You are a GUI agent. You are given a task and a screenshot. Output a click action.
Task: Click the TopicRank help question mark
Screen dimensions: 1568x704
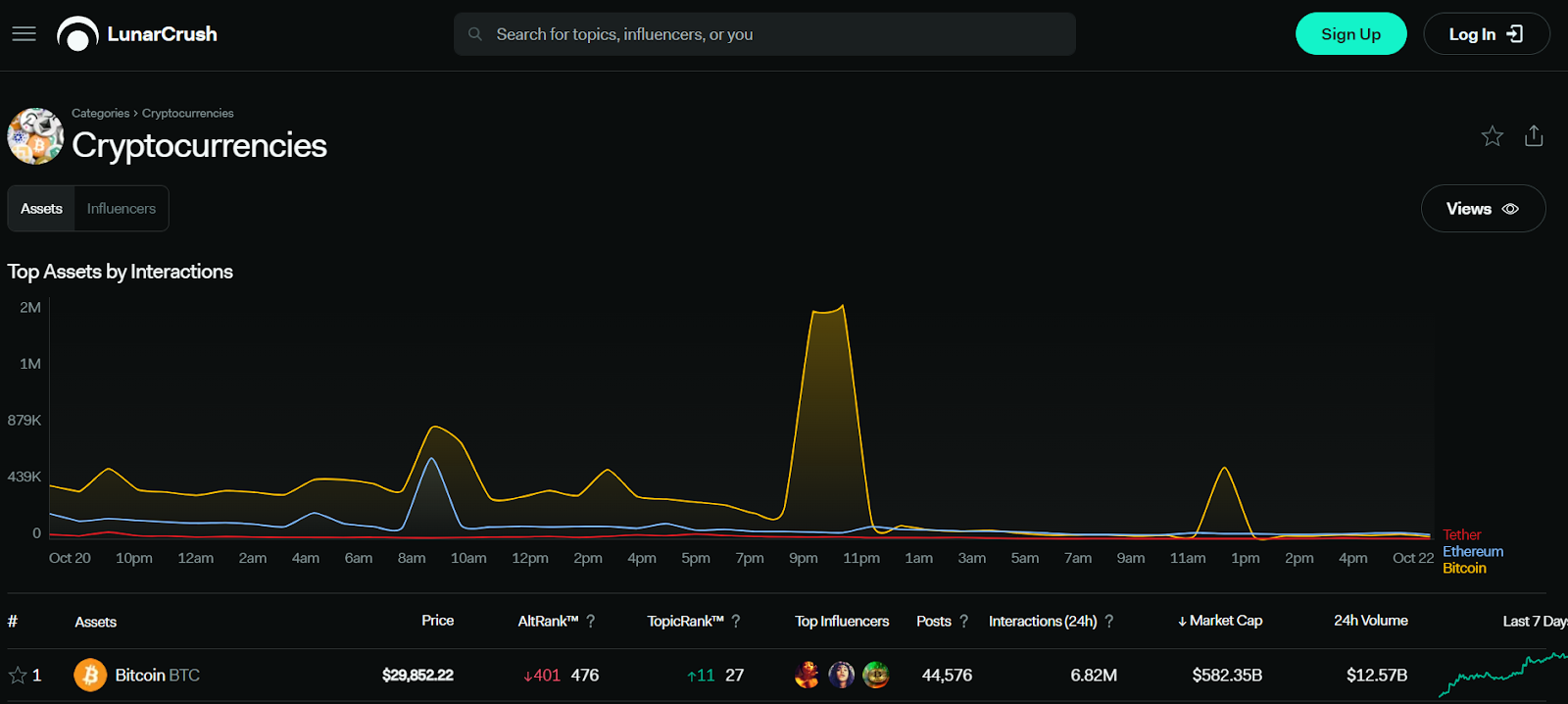coord(736,622)
